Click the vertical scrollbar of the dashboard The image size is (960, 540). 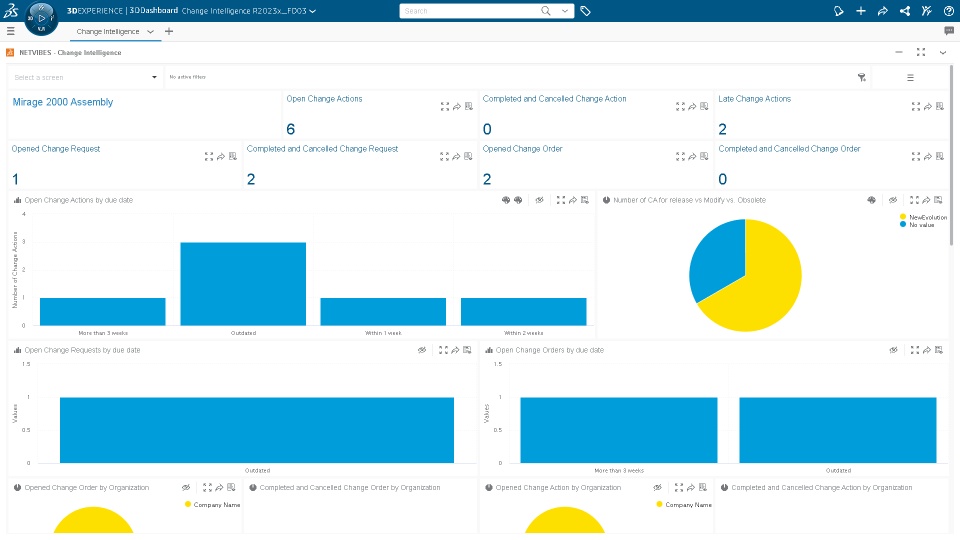pyautogui.click(x=951, y=156)
